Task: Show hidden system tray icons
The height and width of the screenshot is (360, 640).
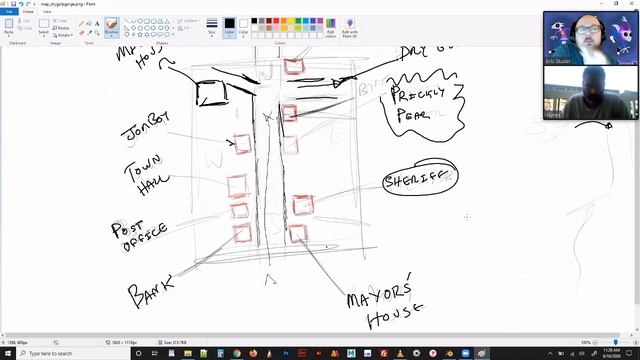Action: [x=550, y=353]
